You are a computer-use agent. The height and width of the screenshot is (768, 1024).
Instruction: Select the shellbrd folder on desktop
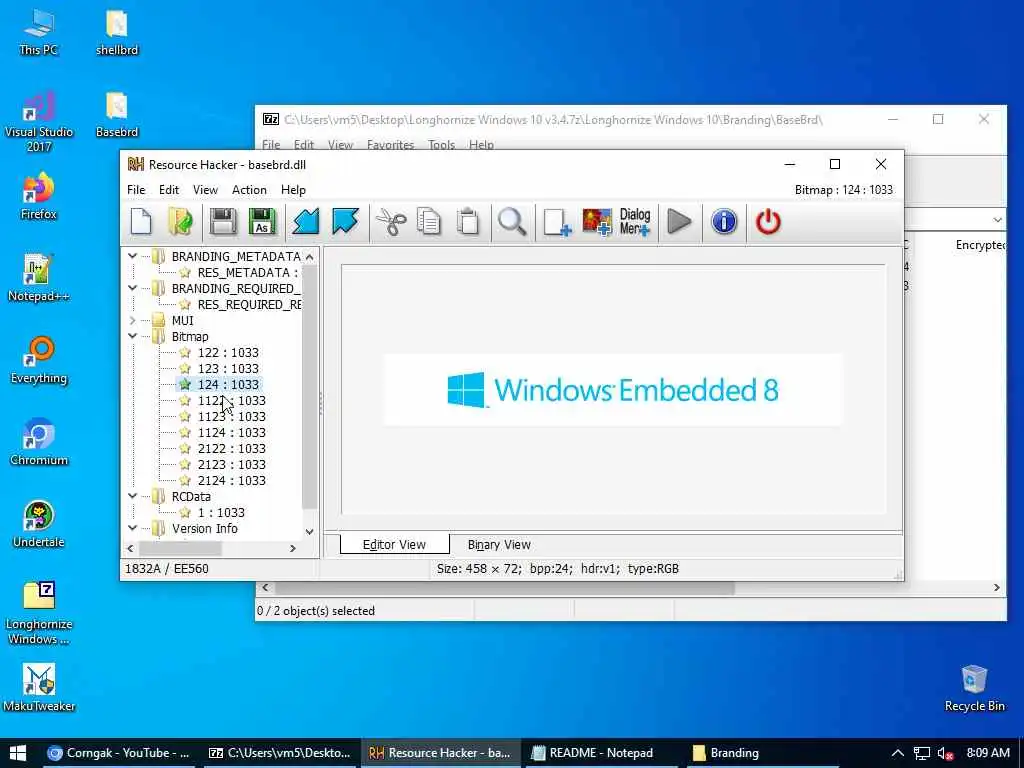117,31
